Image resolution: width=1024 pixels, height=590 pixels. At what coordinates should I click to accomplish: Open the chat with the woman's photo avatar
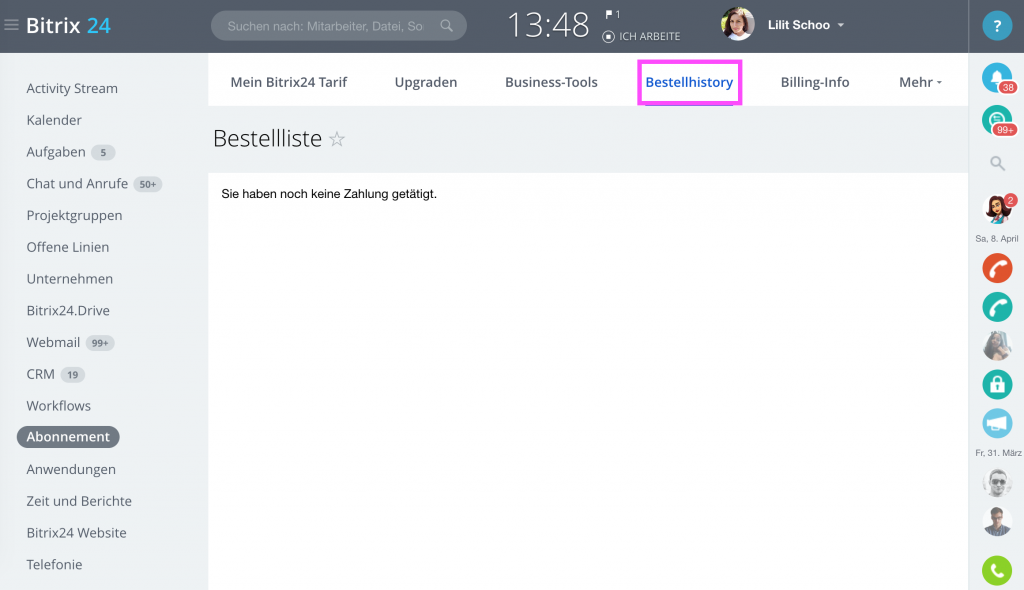(x=997, y=346)
